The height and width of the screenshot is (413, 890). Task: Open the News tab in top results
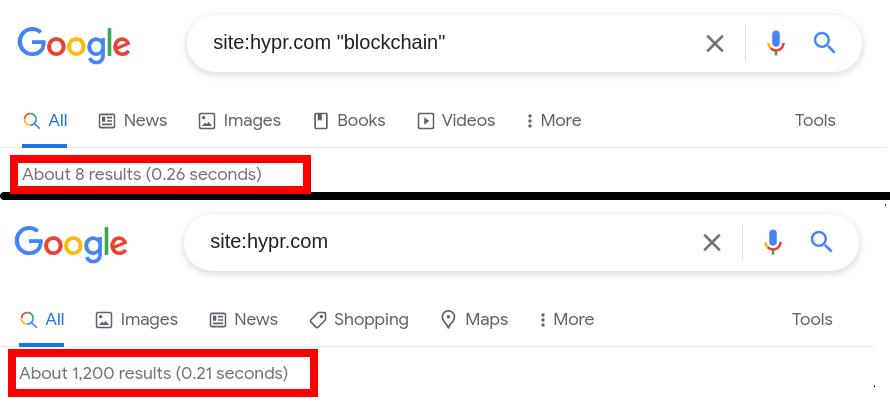point(133,121)
